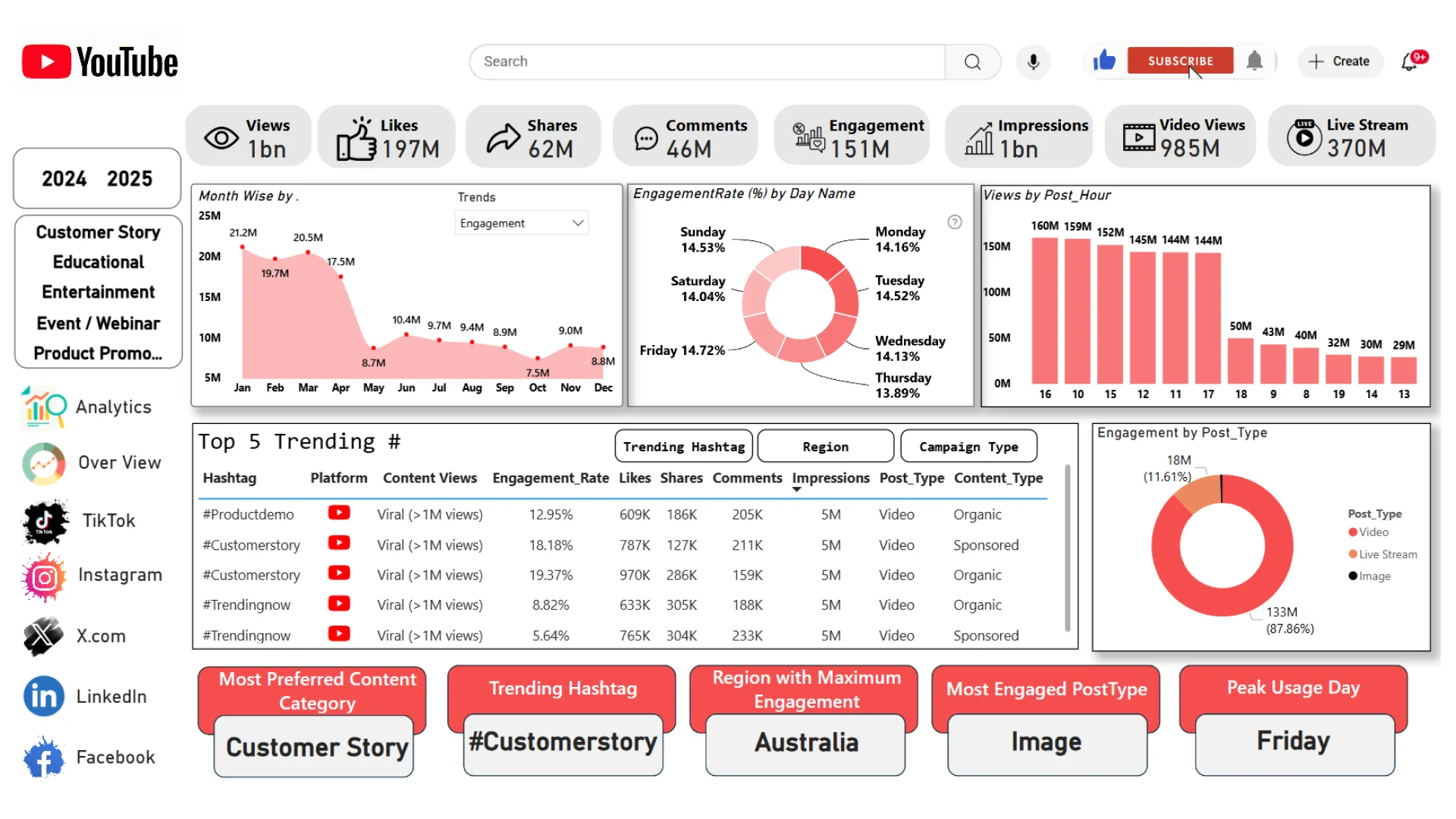Click the help question mark in EngagementRate chart
The height and width of the screenshot is (819, 1456).
[955, 222]
